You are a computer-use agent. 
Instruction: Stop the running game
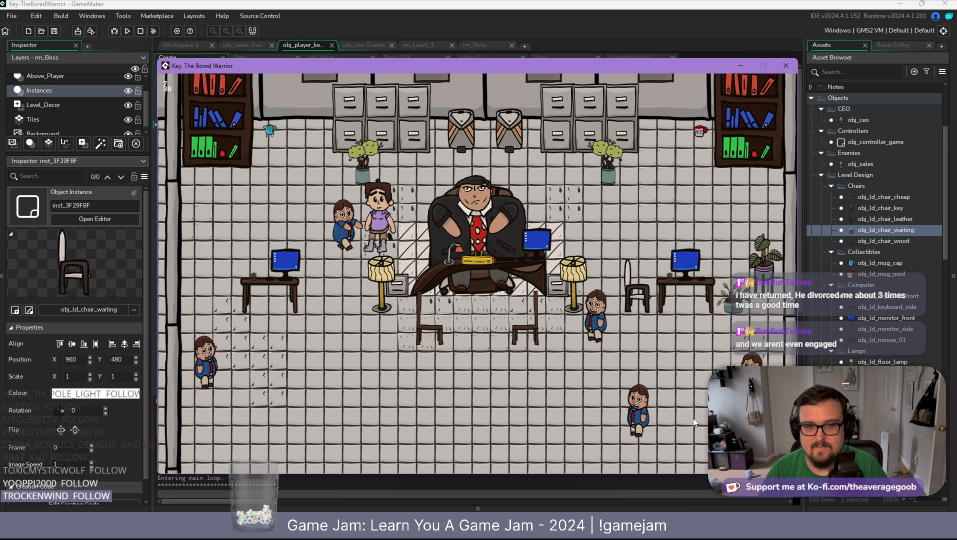click(x=140, y=31)
